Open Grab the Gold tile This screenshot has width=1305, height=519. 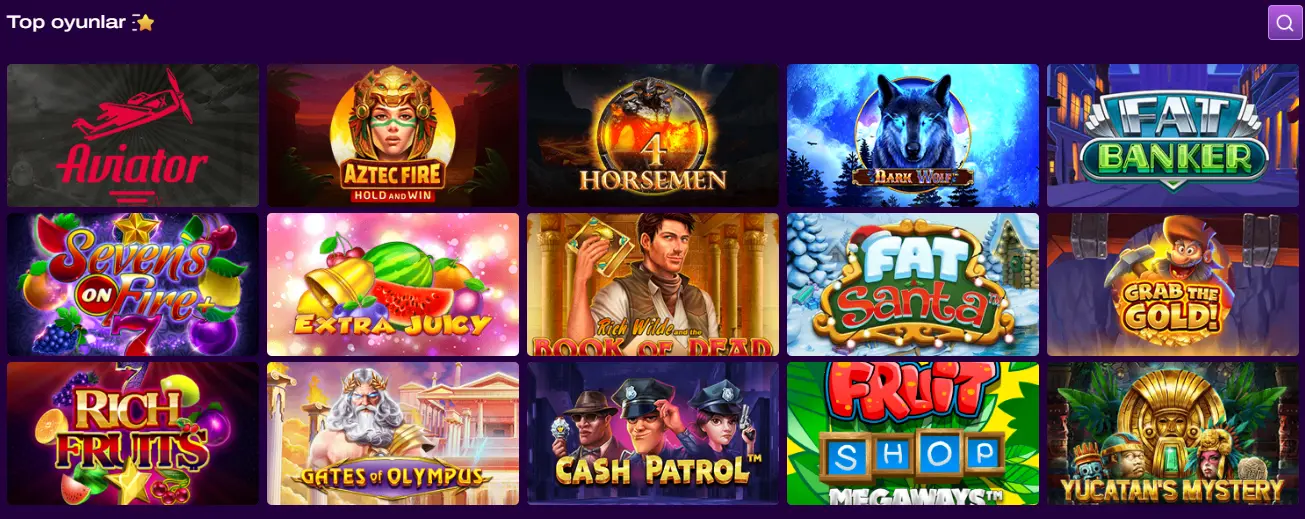[1173, 284]
